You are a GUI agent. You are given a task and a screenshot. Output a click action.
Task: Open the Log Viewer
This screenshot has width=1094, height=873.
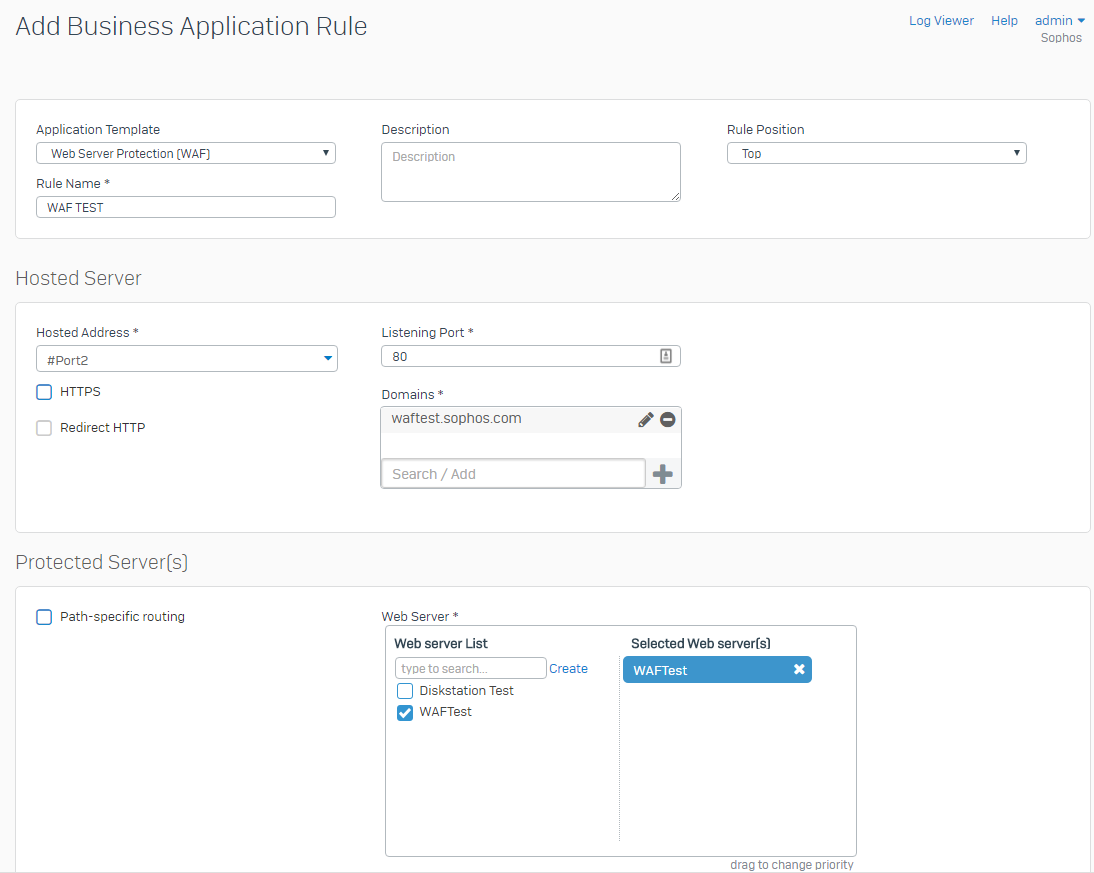tap(941, 20)
